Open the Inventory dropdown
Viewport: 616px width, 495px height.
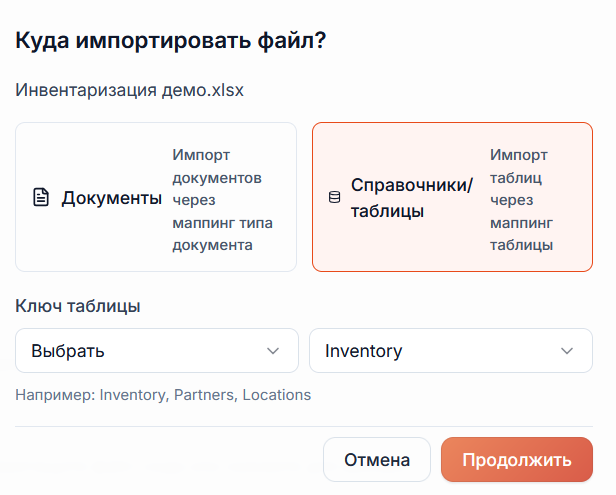tap(451, 350)
